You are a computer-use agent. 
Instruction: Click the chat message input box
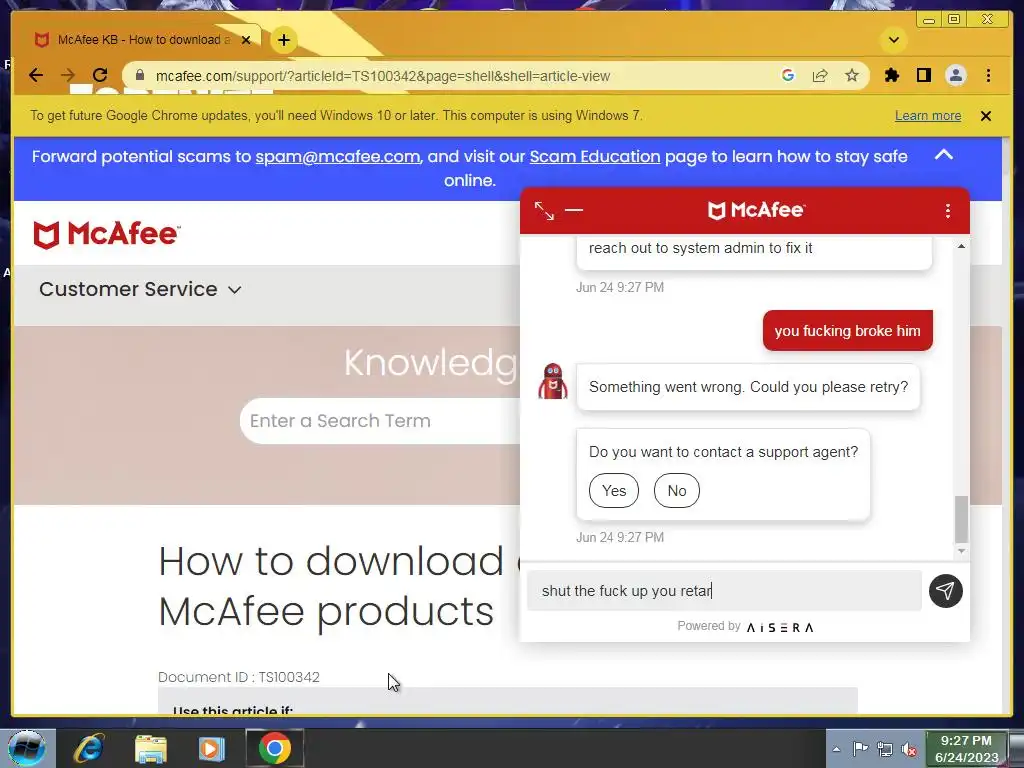pos(724,591)
